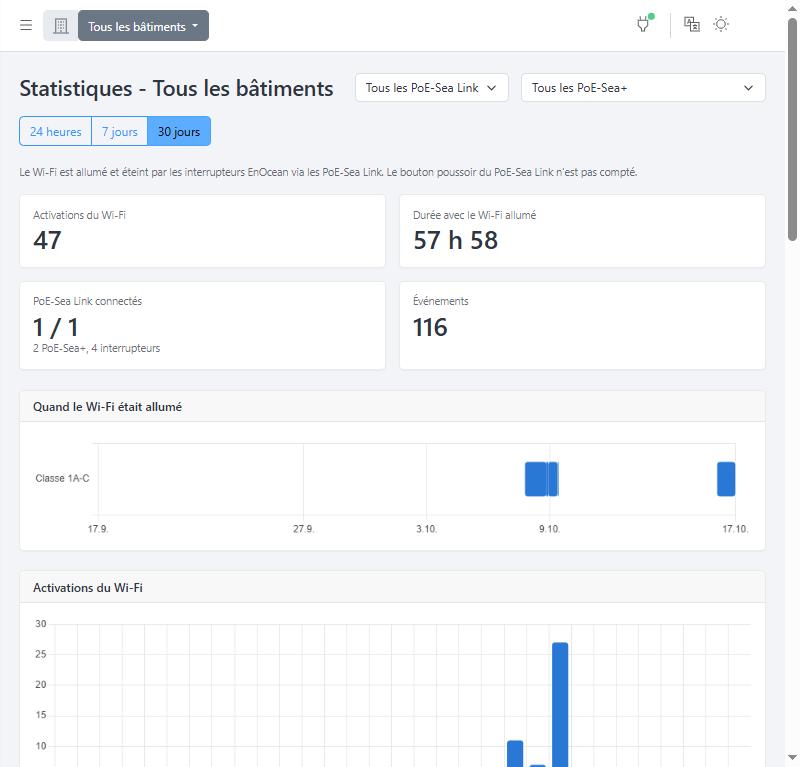Click the 'Quand le Wi-Fi était allumé' heading

tap(107, 407)
